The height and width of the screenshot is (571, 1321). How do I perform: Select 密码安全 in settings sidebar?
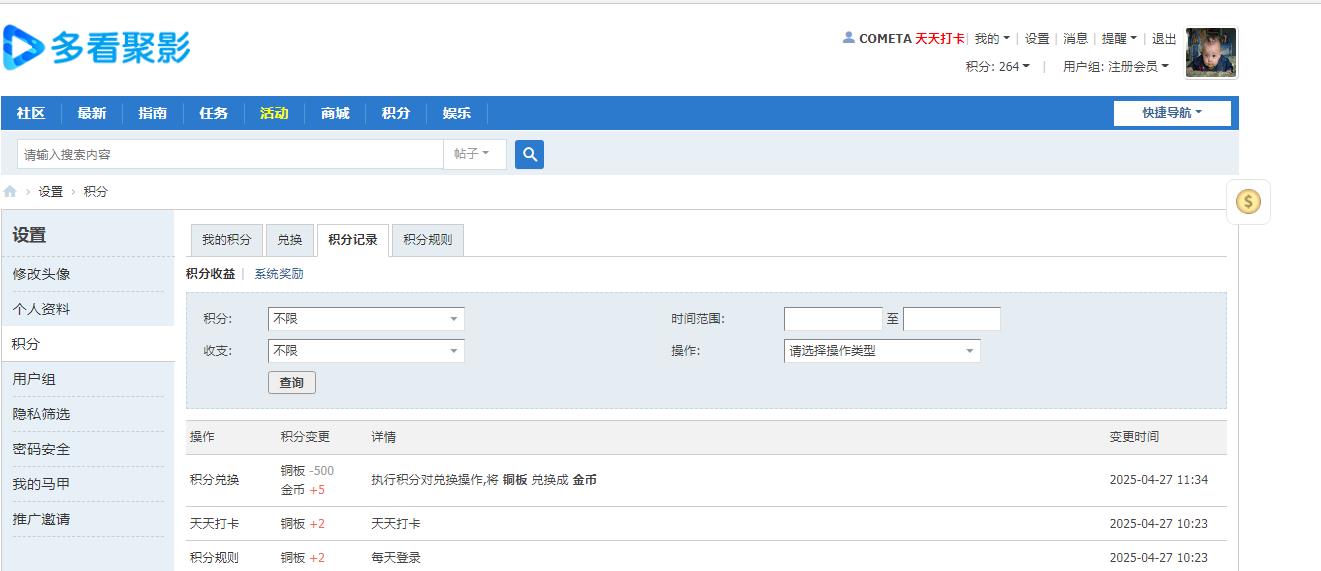(x=41, y=449)
